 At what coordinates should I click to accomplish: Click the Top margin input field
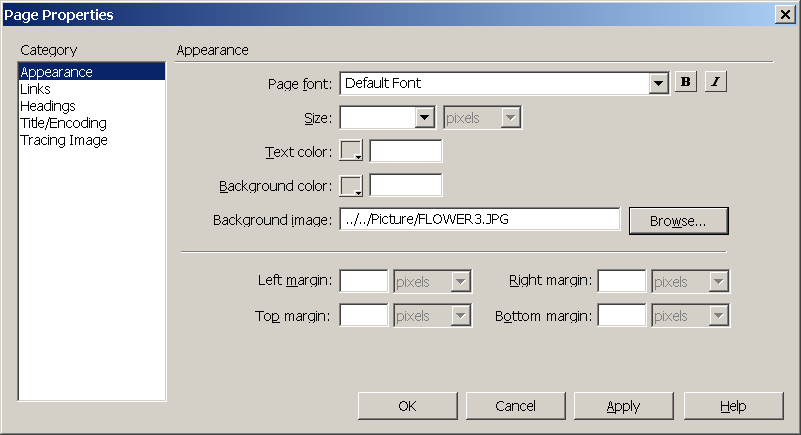coord(364,316)
